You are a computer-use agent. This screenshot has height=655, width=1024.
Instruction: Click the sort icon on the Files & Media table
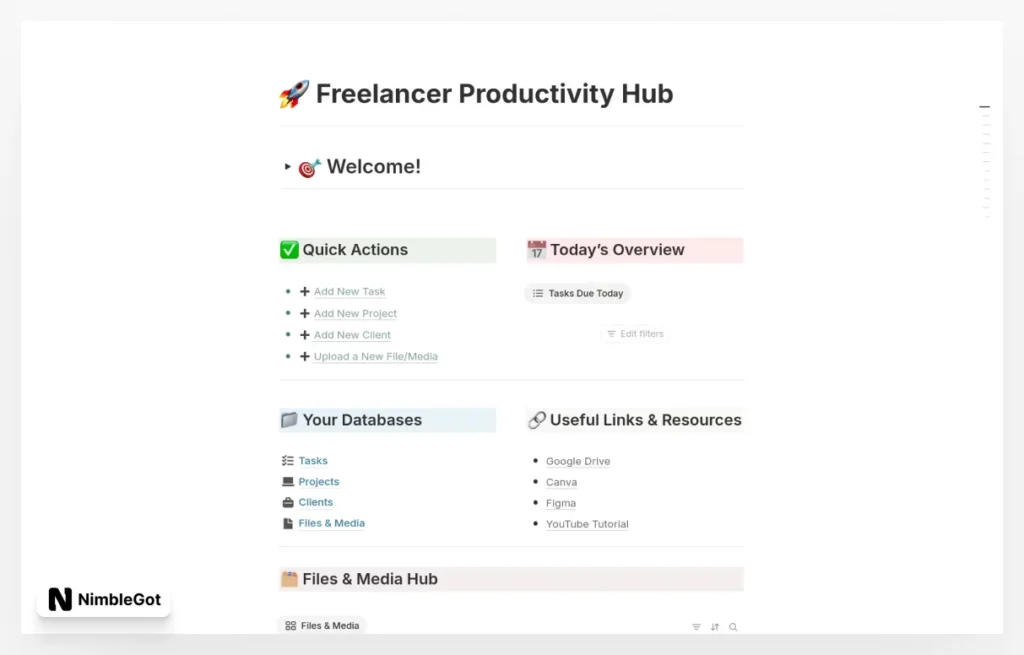714,627
